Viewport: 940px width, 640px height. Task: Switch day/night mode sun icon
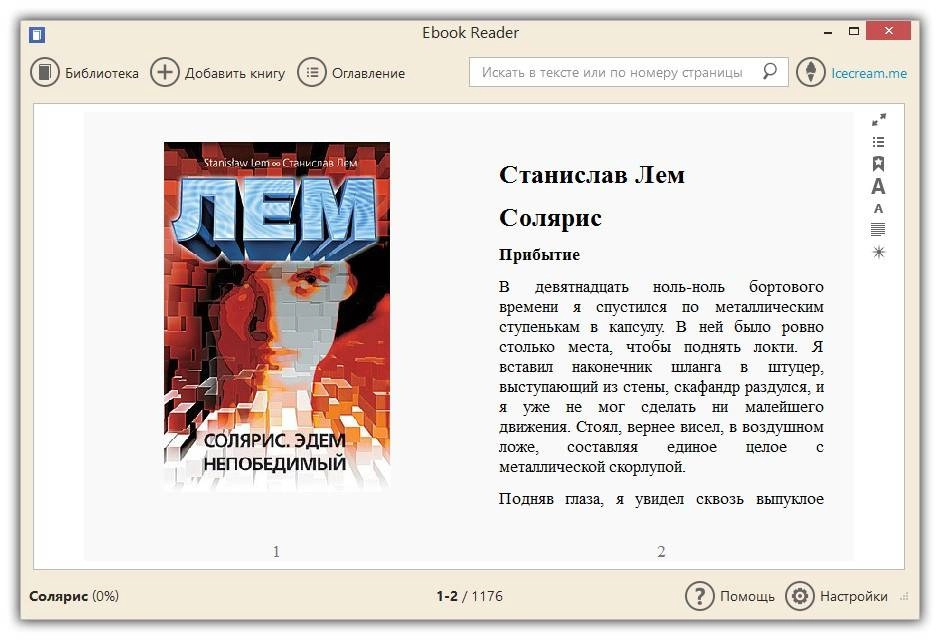click(x=878, y=252)
